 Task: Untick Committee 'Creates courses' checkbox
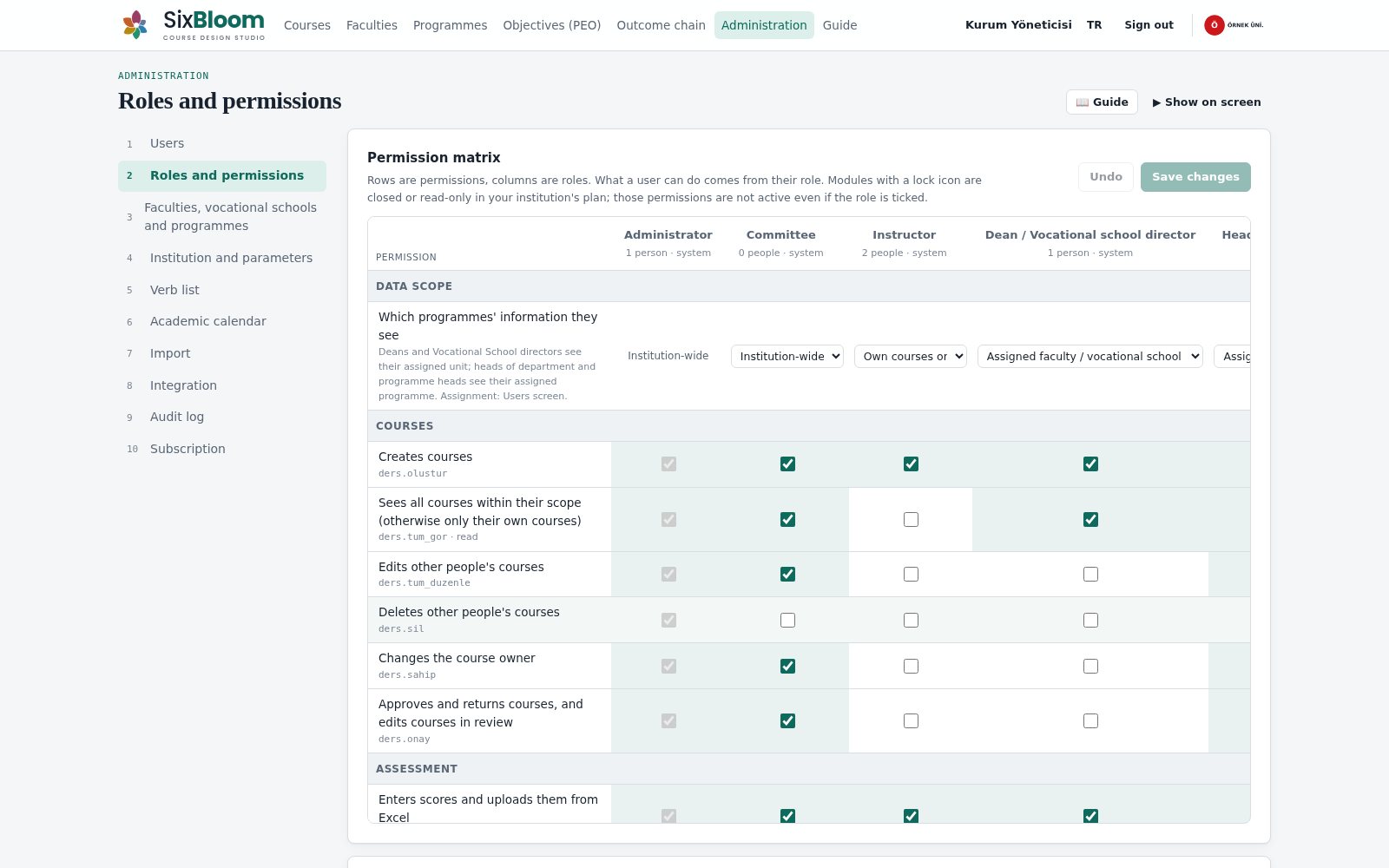coord(787,464)
